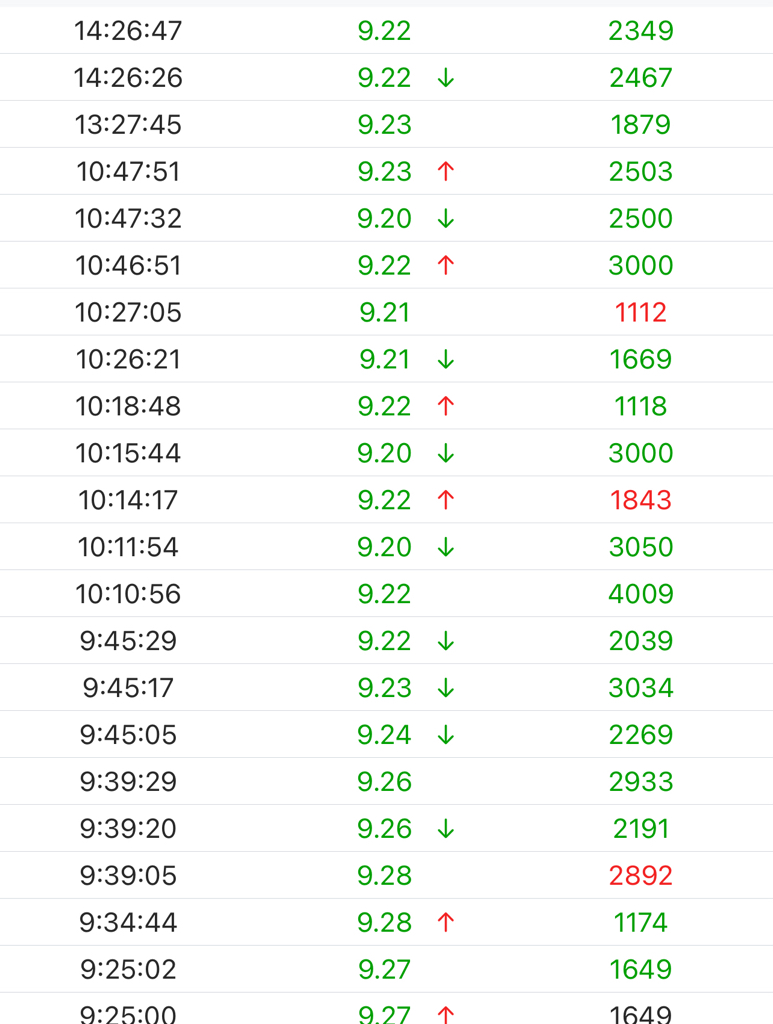Screen dimensions: 773x1024
Task: Click the red up arrow at 9:34:44
Action: pos(446,923)
